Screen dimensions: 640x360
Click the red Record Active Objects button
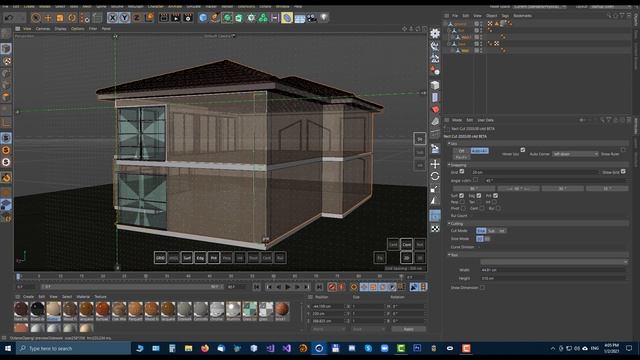[332, 287]
